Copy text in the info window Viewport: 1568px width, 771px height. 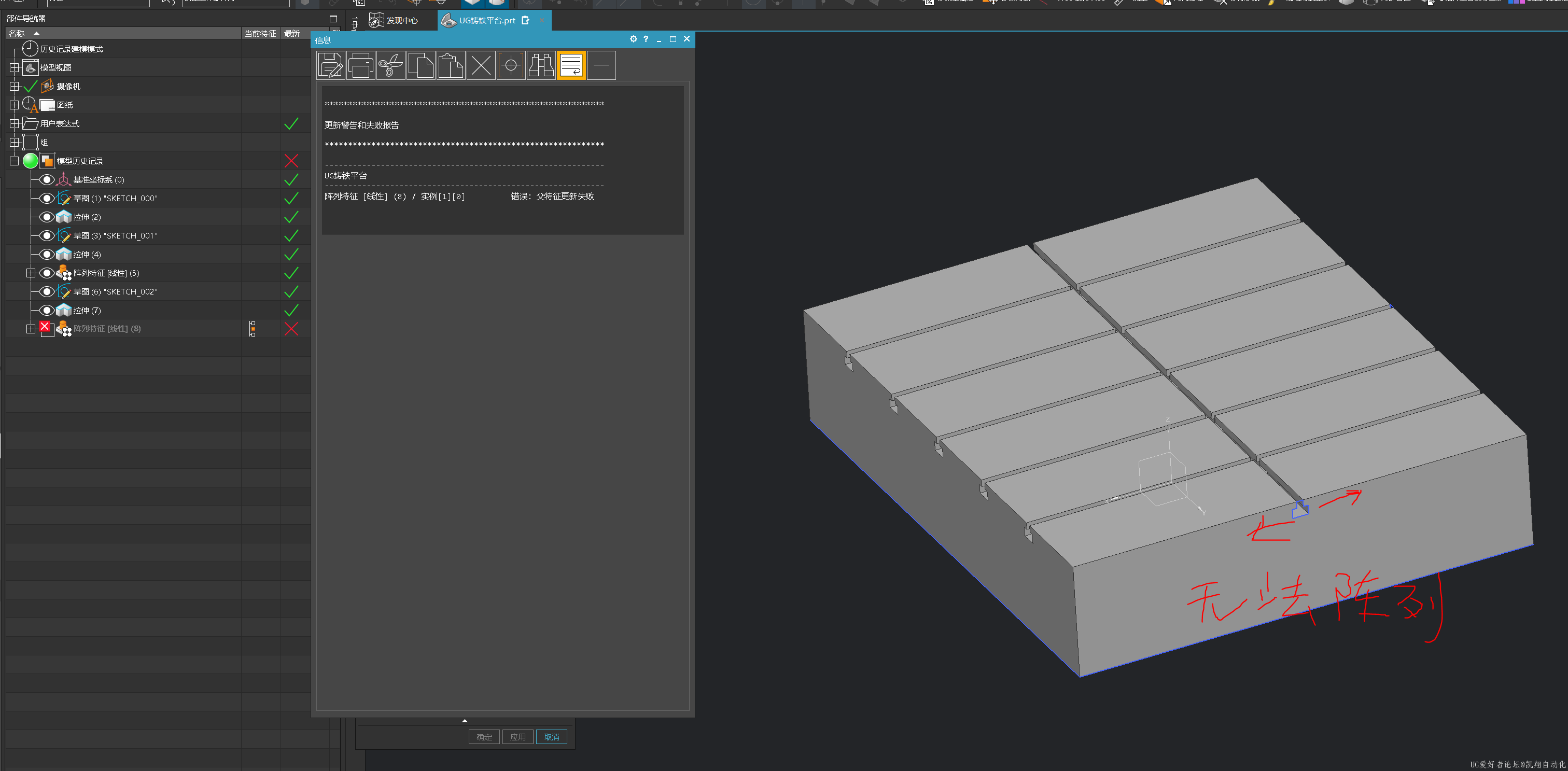(x=421, y=65)
